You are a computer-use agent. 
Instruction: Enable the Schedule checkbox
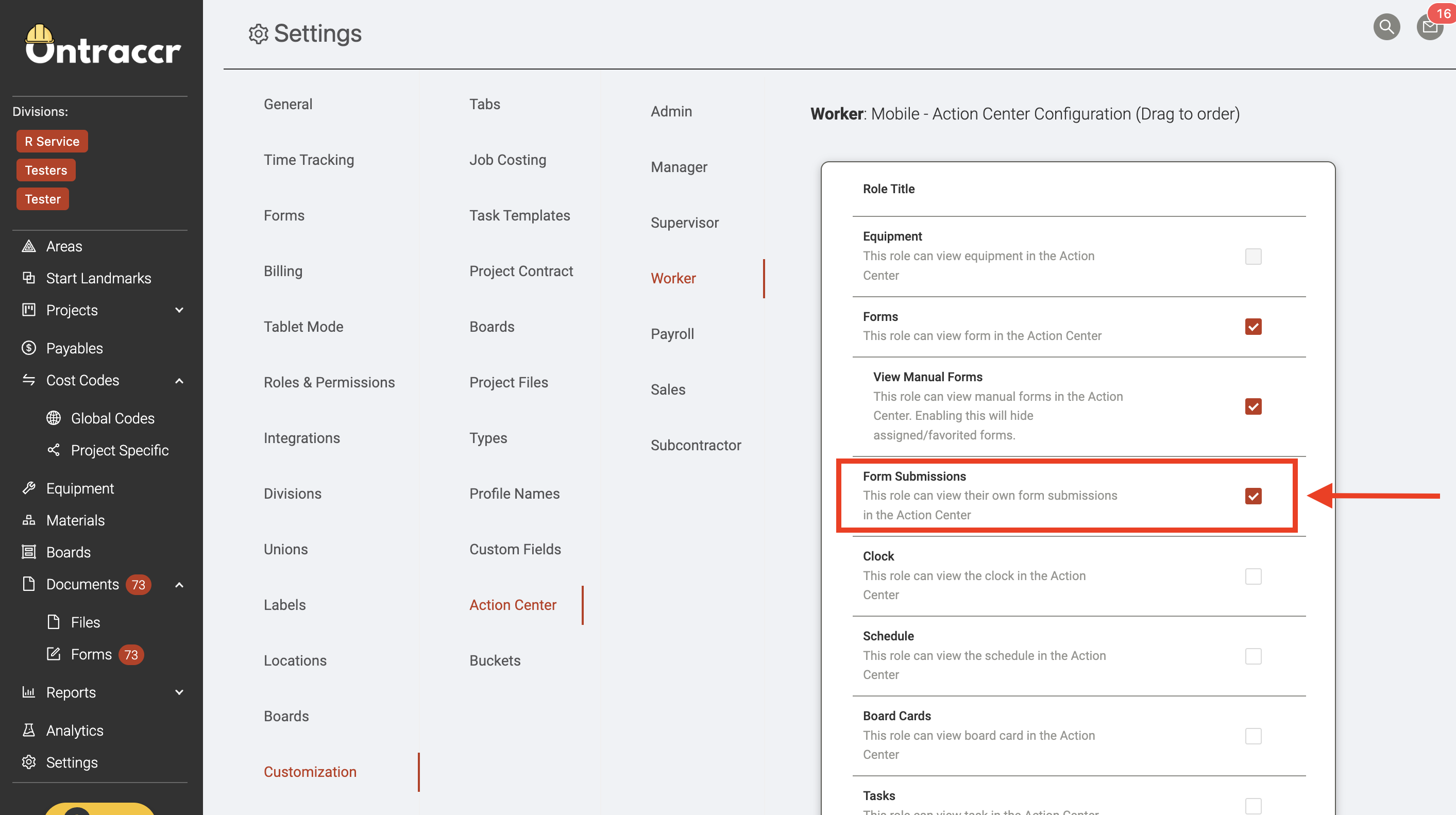click(1253, 656)
